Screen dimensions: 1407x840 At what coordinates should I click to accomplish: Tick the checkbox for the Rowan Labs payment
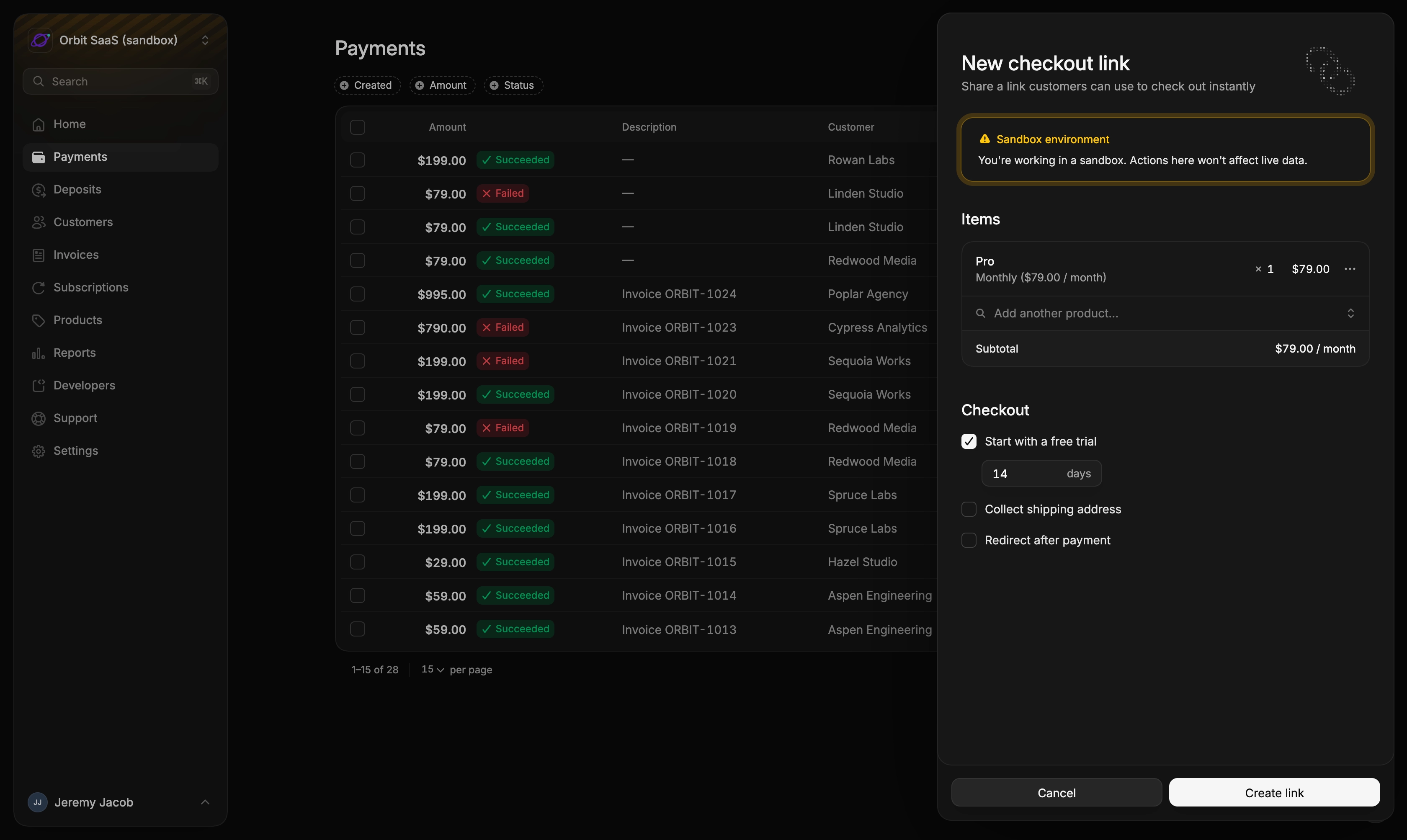point(358,160)
